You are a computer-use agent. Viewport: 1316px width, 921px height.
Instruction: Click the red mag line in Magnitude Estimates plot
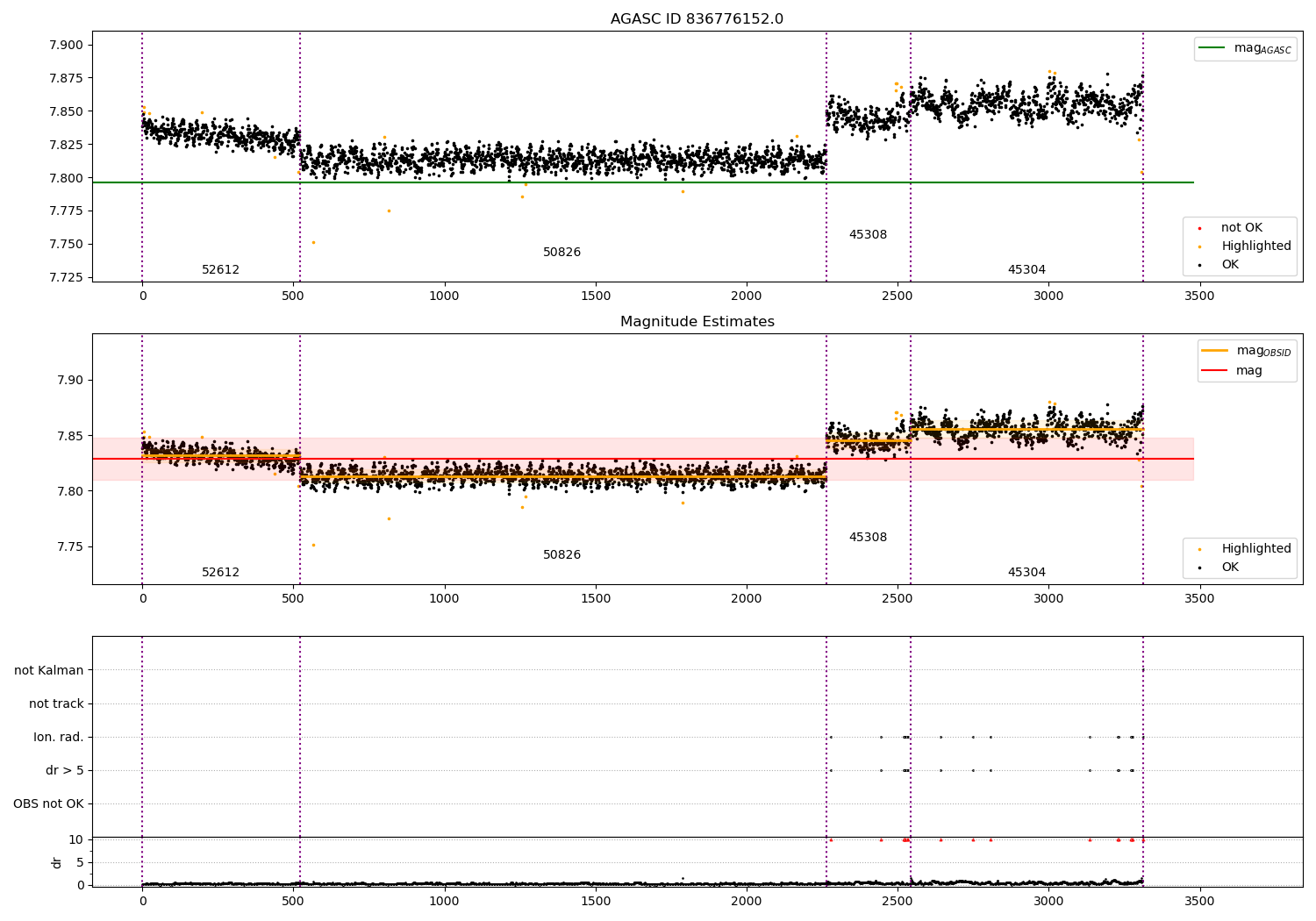tap(642, 459)
